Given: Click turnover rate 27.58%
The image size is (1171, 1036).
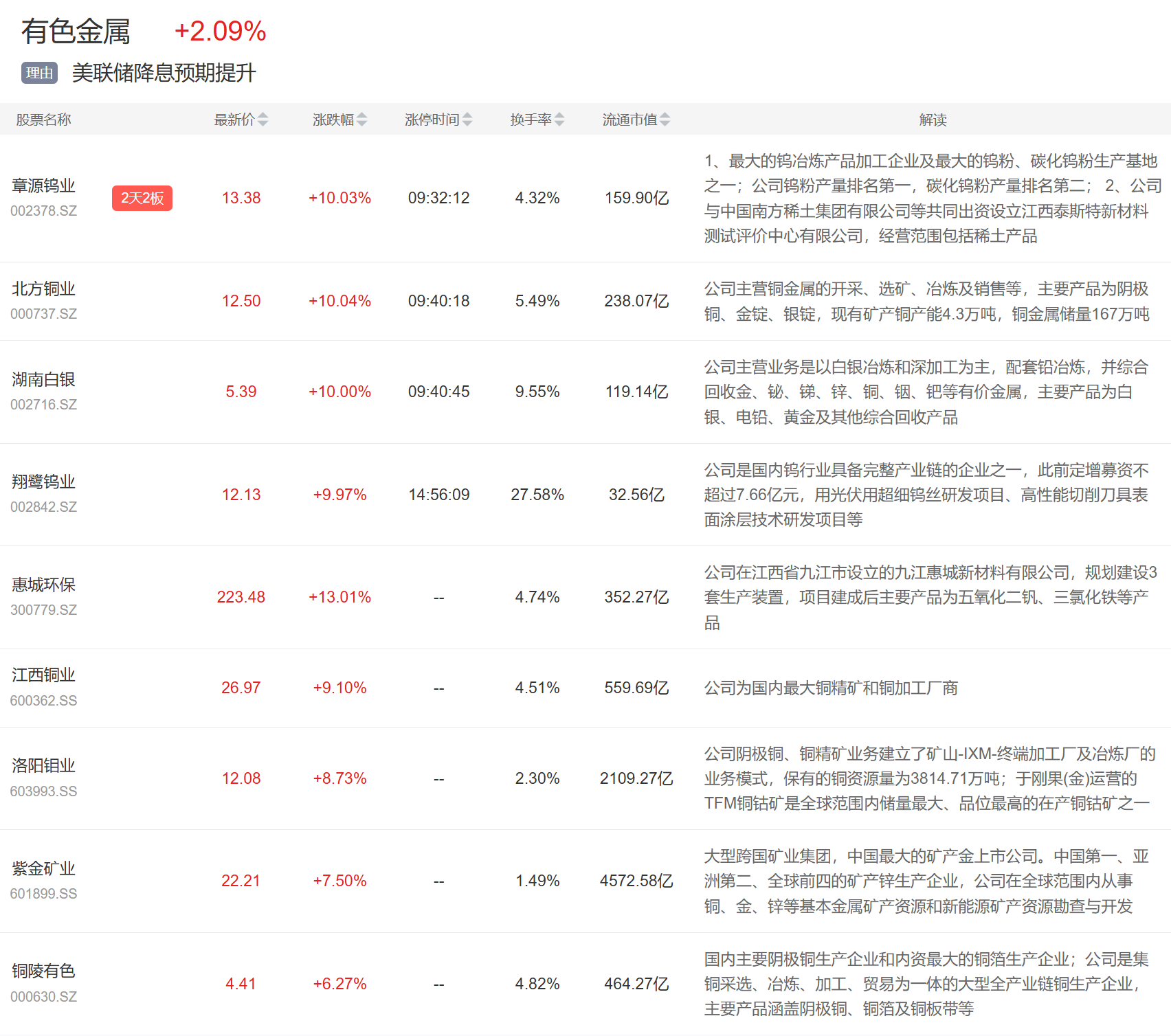Looking at the screenshot, I should point(537,495).
